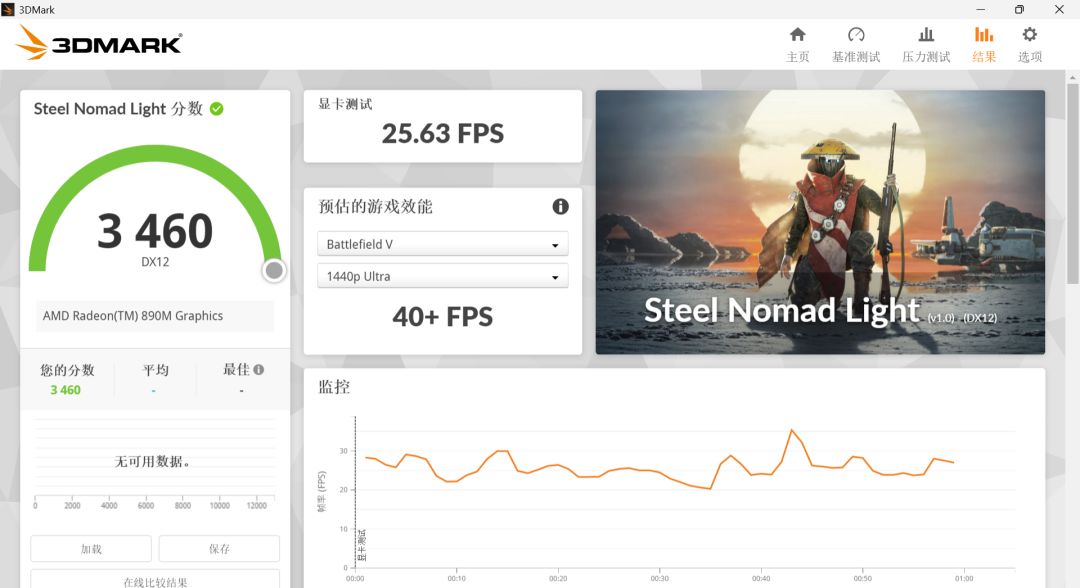
Task: Go to the 主页 home icon
Action: (x=798, y=34)
